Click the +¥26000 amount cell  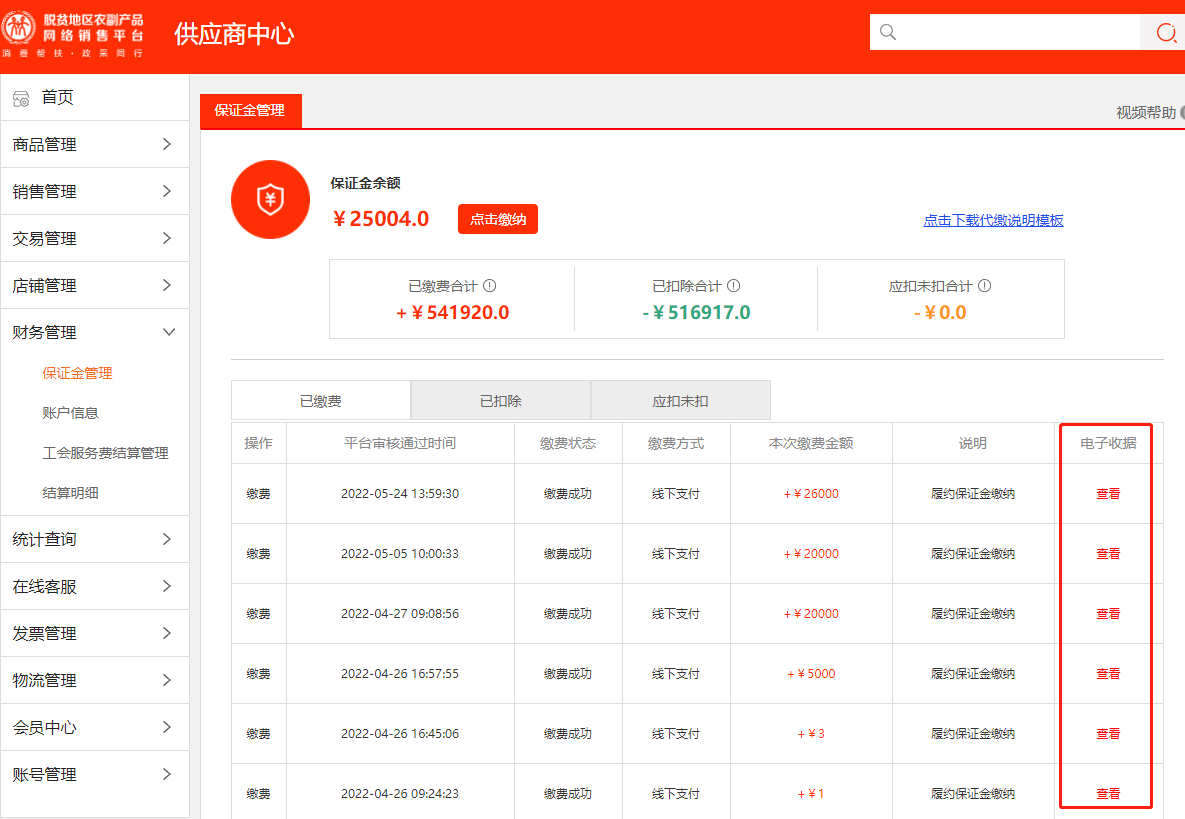811,493
